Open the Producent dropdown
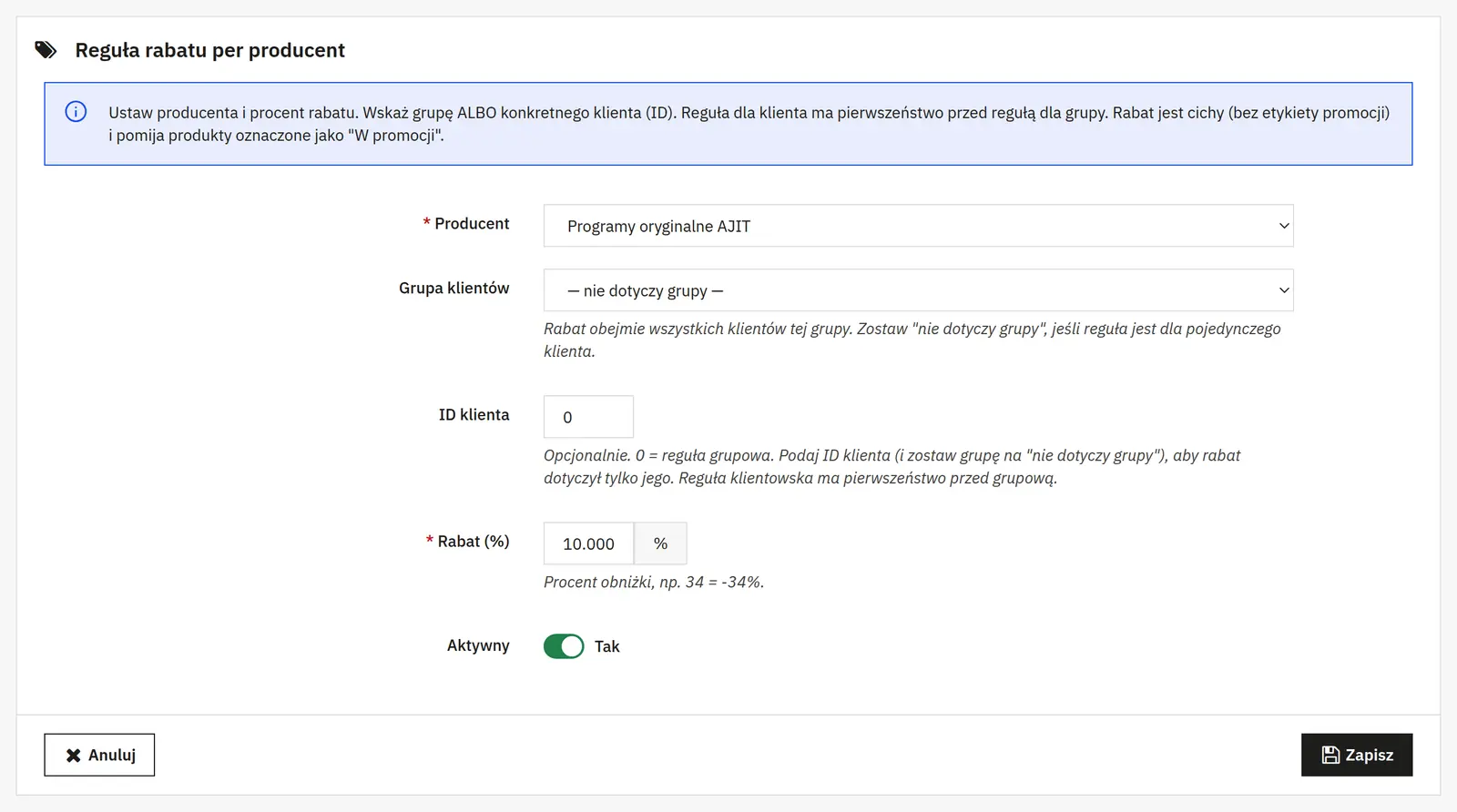The height and width of the screenshot is (812, 1457). click(918, 226)
